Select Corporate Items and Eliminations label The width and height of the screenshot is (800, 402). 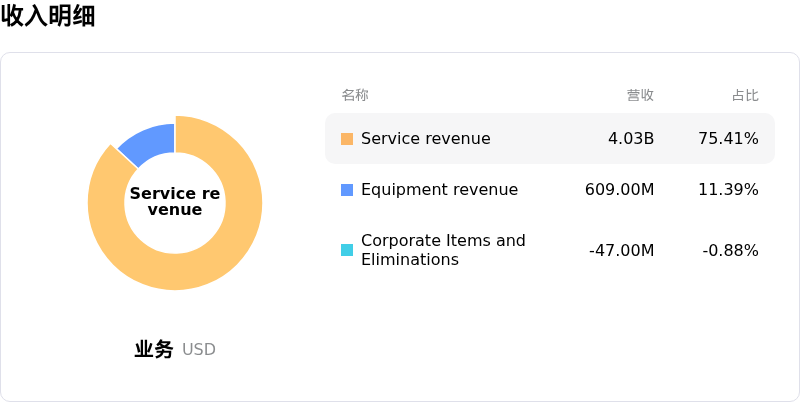click(x=443, y=250)
